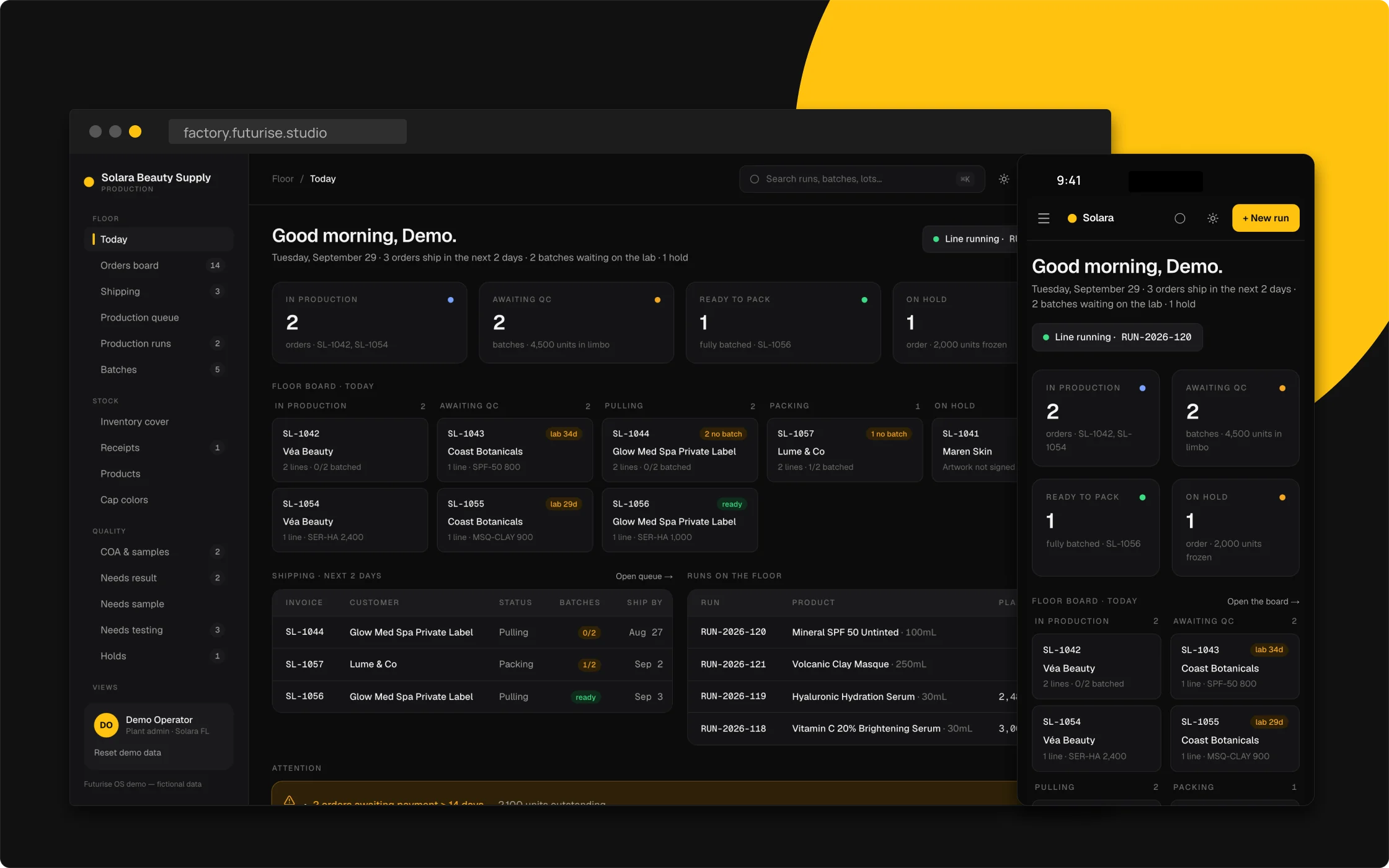Click the DO avatar of Demo Operator
1389x868 pixels.
106,725
